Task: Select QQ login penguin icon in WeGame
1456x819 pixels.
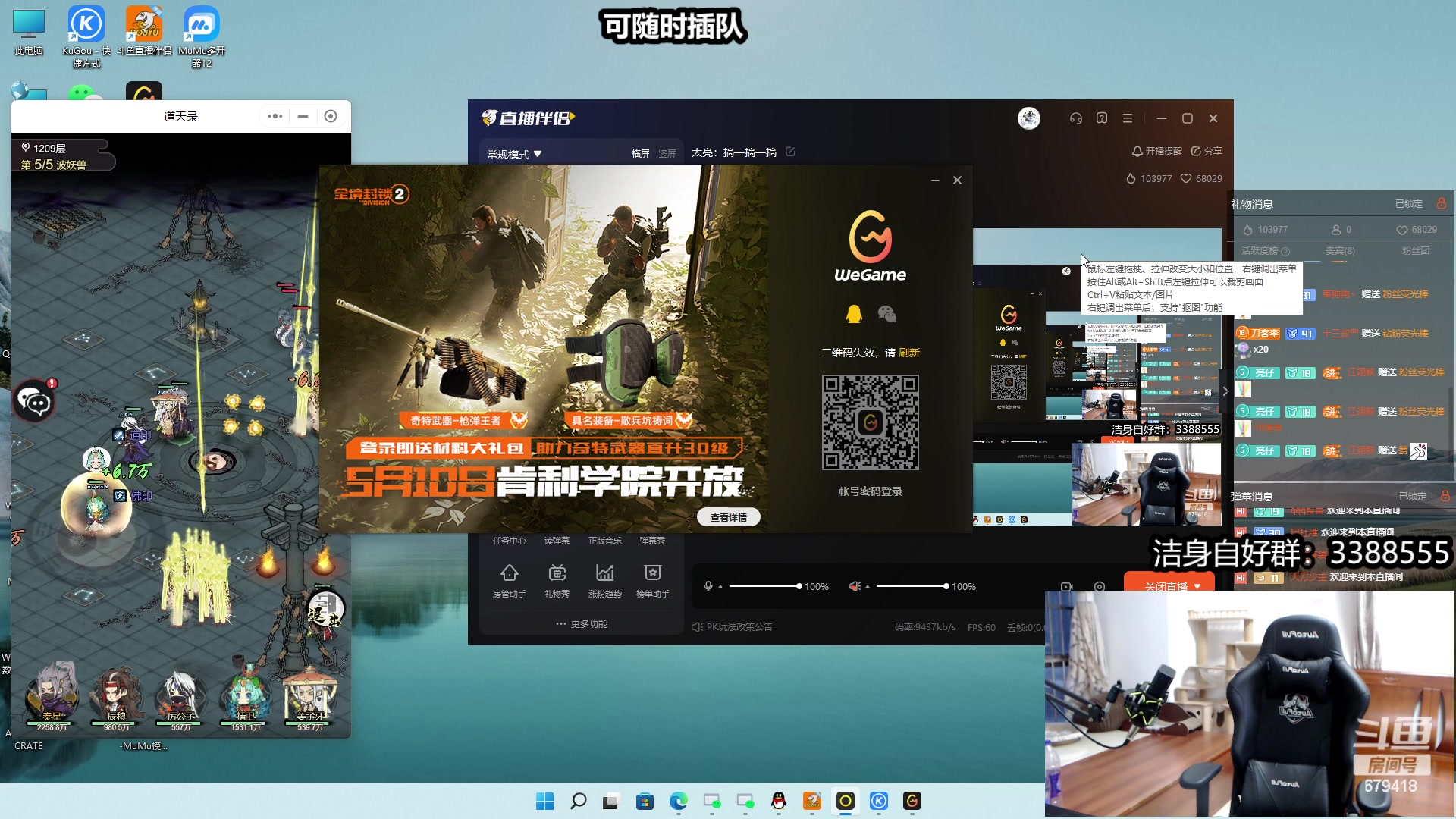Action: 854,314
